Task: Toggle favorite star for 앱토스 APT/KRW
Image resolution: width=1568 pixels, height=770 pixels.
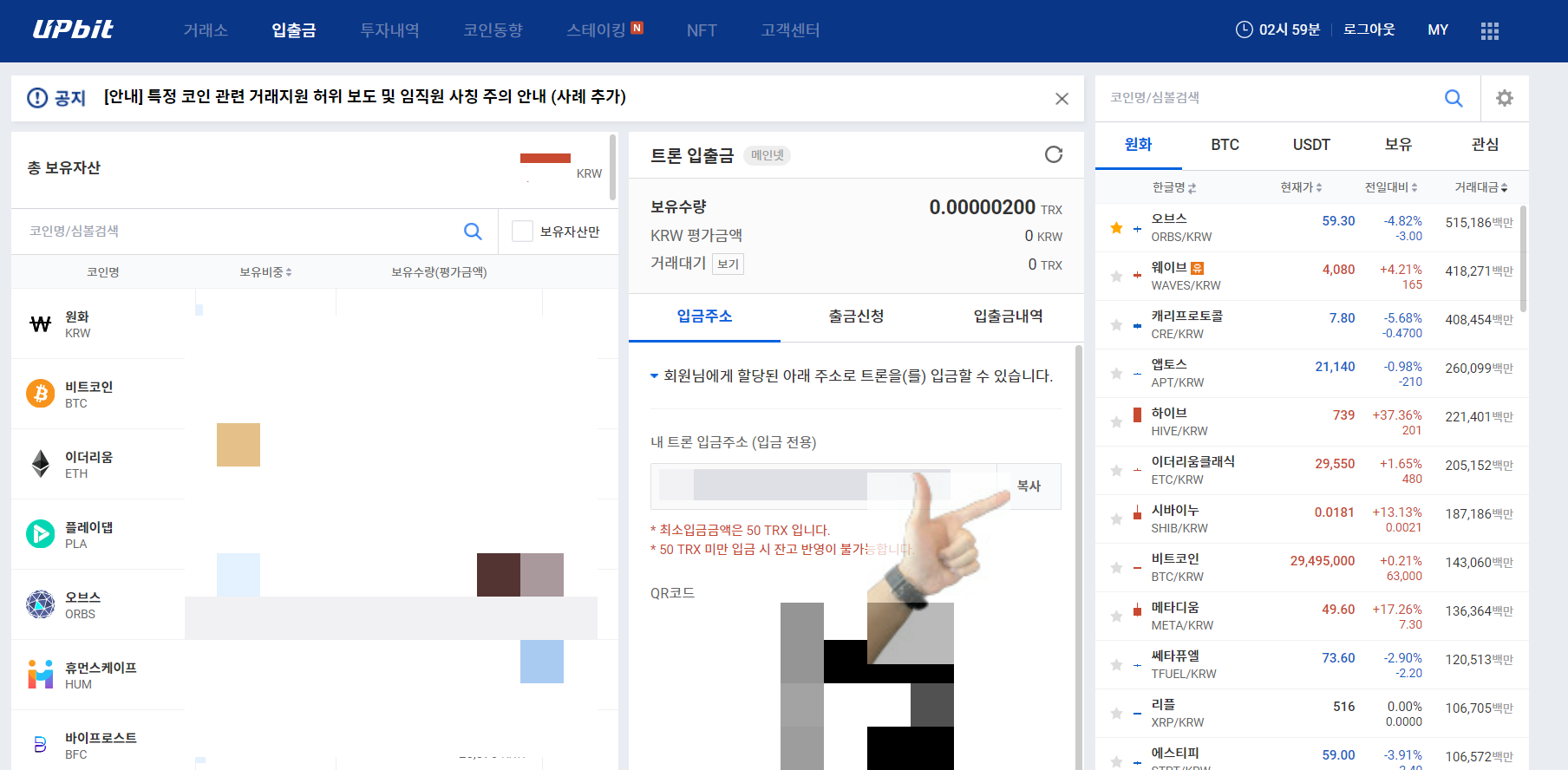Action: click(x=1116, y=374)
